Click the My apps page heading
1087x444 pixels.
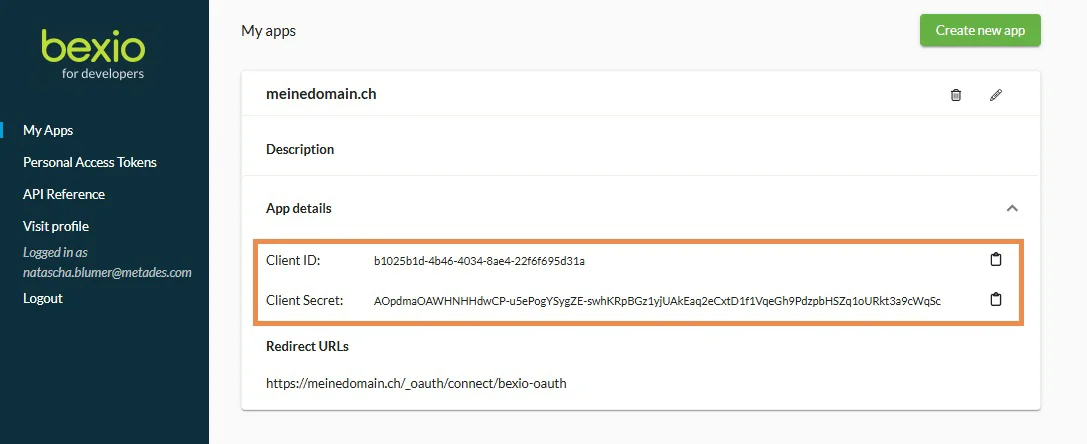(268, 31)
